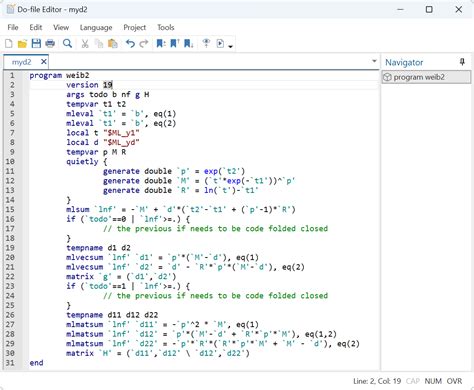Save the do-file with floppy icon
Viewport: 474px width, 390px height.
[x=36, y=43]
